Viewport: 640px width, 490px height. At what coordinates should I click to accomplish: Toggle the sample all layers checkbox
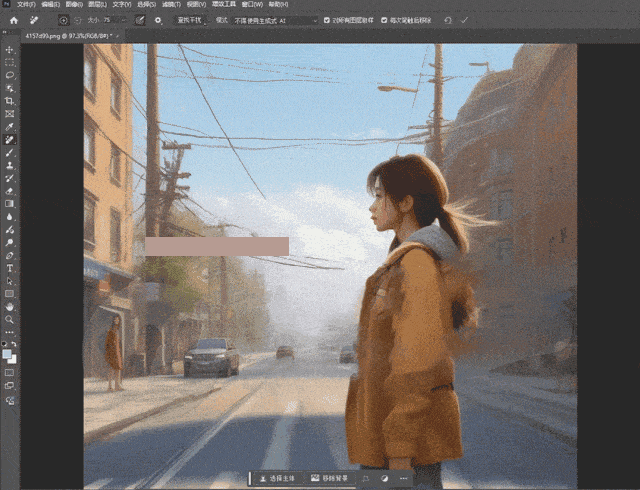tap(327, 20)
